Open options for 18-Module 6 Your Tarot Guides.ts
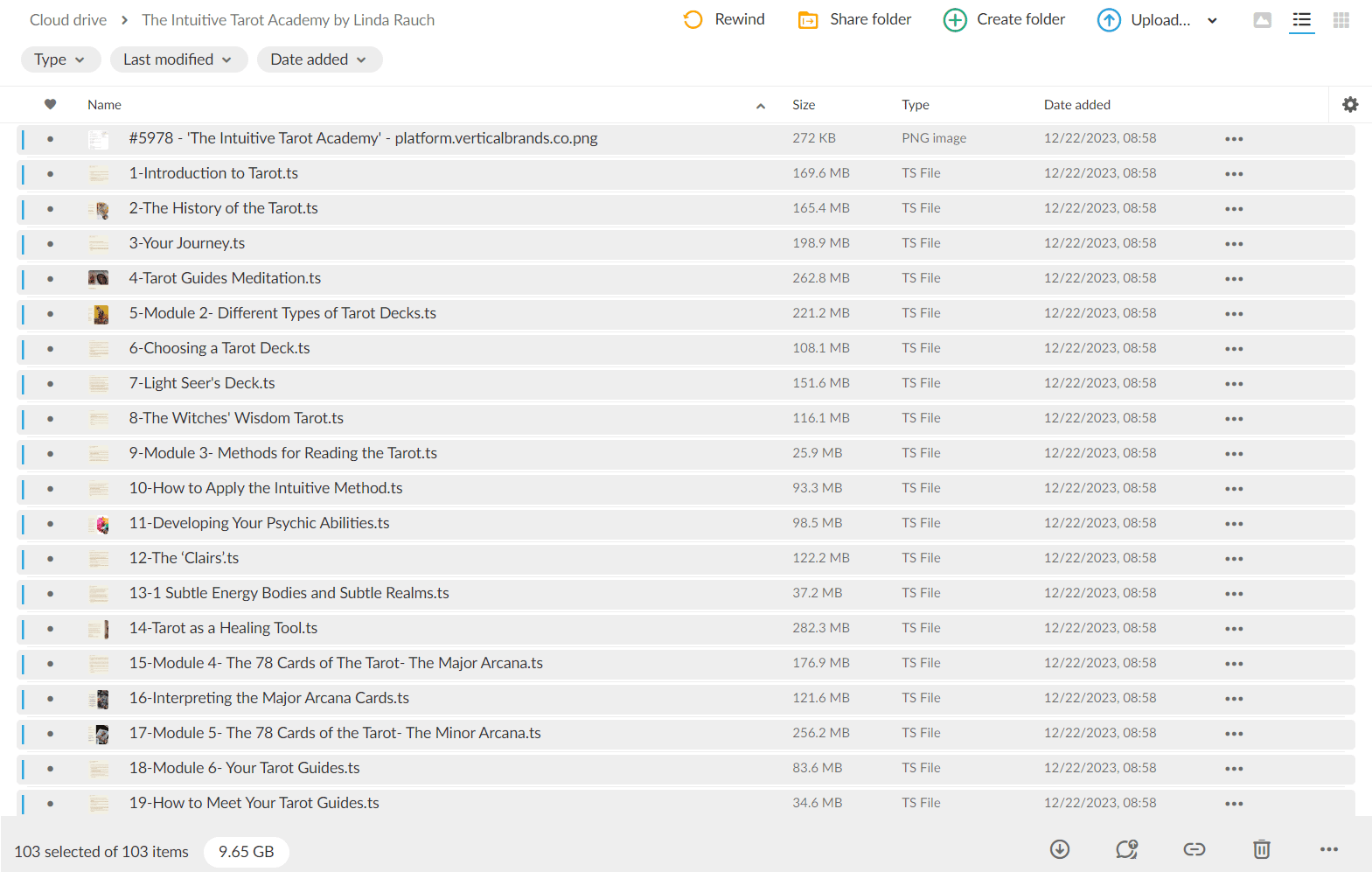This screenshot has width=1372, height=872. click(1234, 769)
